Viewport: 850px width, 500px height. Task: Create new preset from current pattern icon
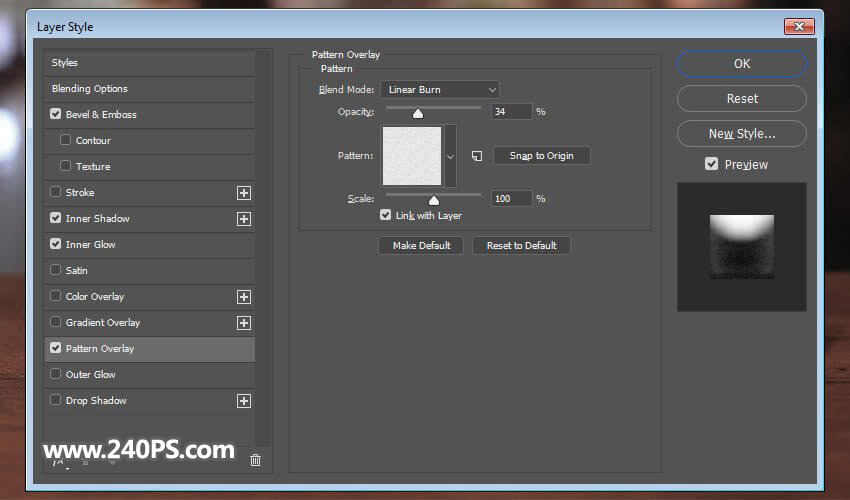pyautogui.click(x=476, y=156)
